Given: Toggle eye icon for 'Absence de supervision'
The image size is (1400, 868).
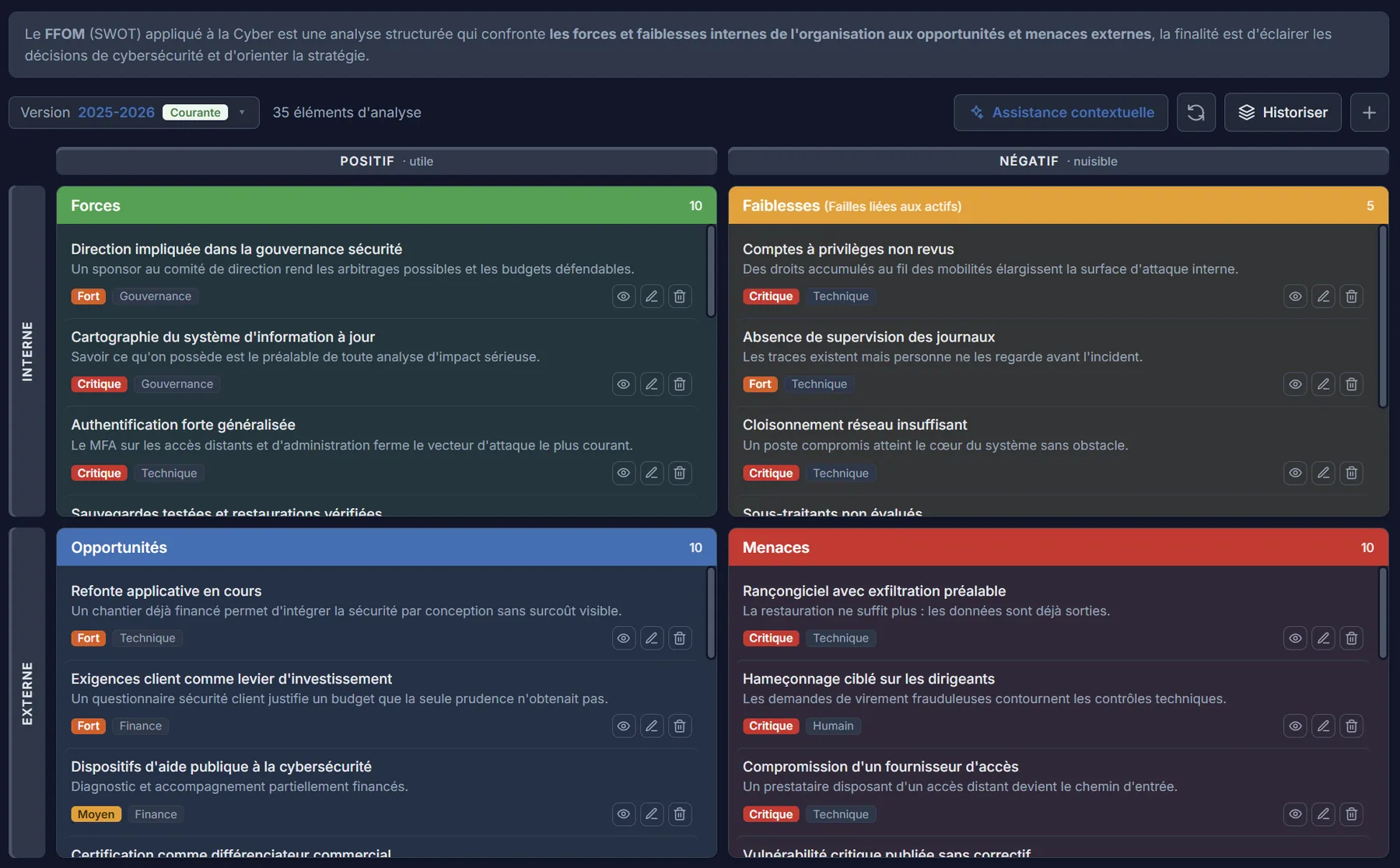Looking at the screenshot, I should [x=1296, y=384].
